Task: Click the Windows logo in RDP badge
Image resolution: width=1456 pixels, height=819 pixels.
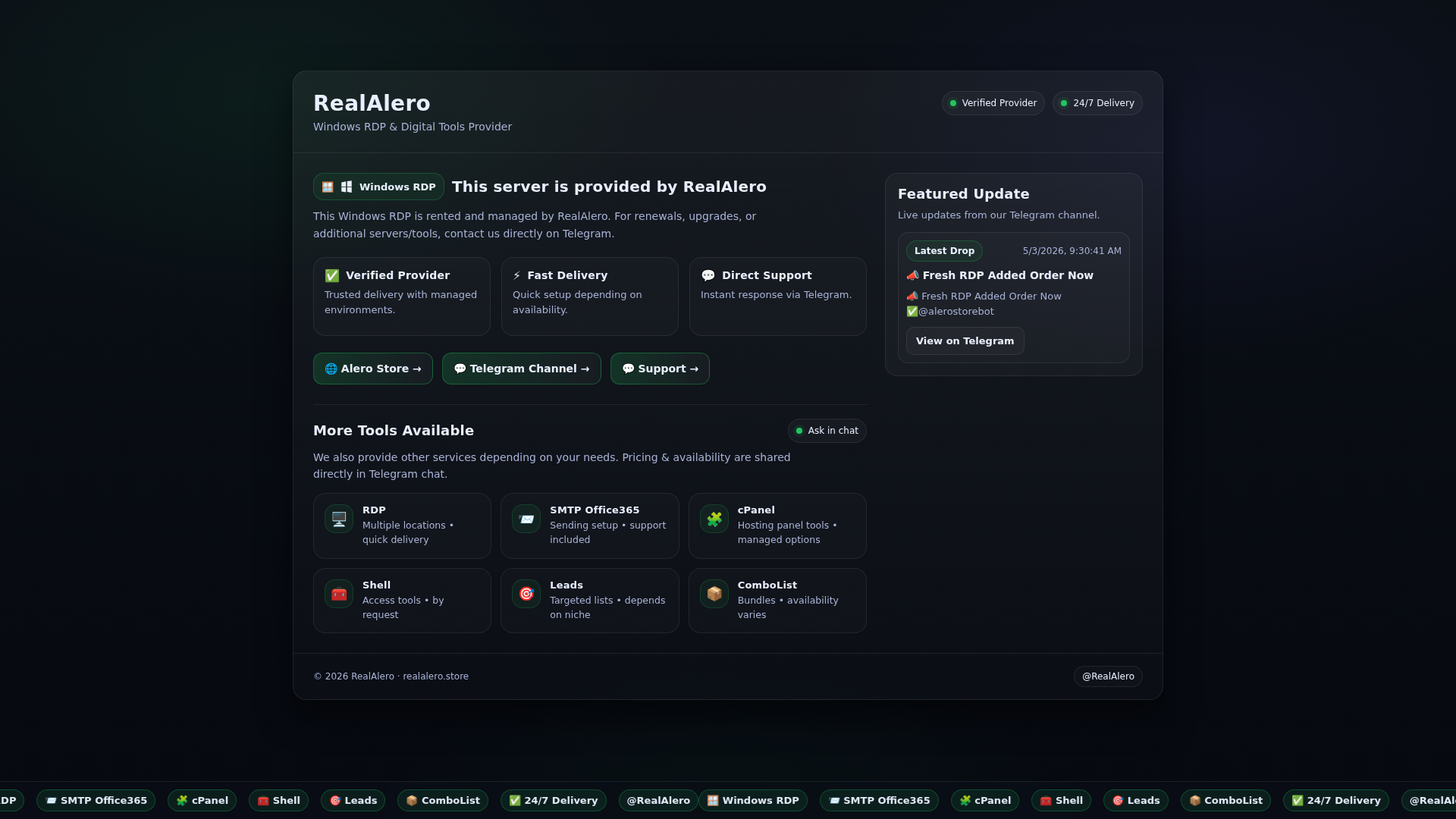Action: click(347, 187)
